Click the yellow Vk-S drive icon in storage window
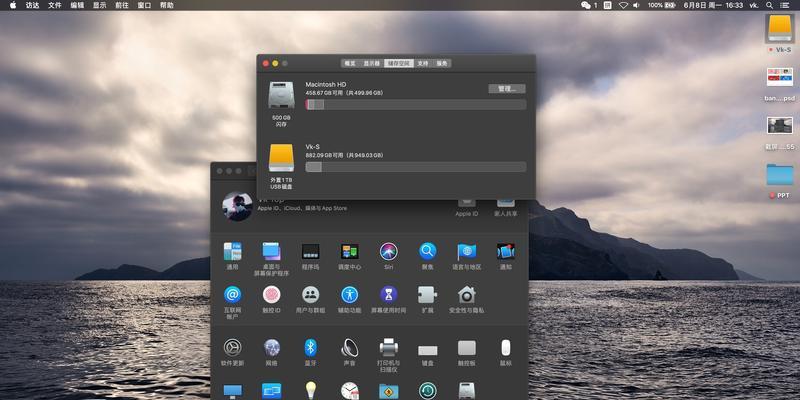Screen dimensions: 800x400 pyautogui.click(x=282, y=158)
